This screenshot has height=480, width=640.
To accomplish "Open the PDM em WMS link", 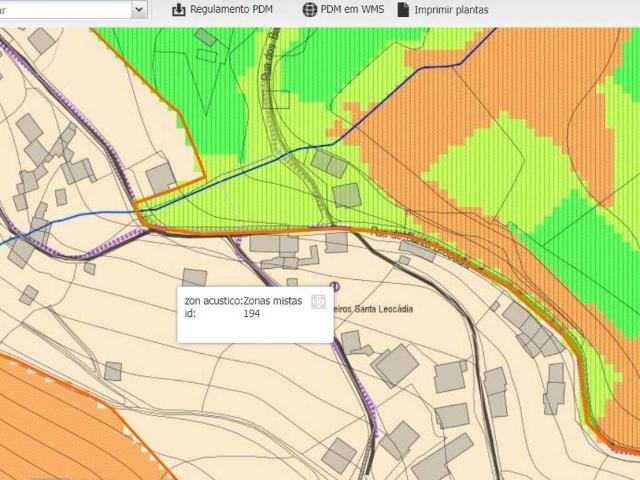I will point(352,10).
